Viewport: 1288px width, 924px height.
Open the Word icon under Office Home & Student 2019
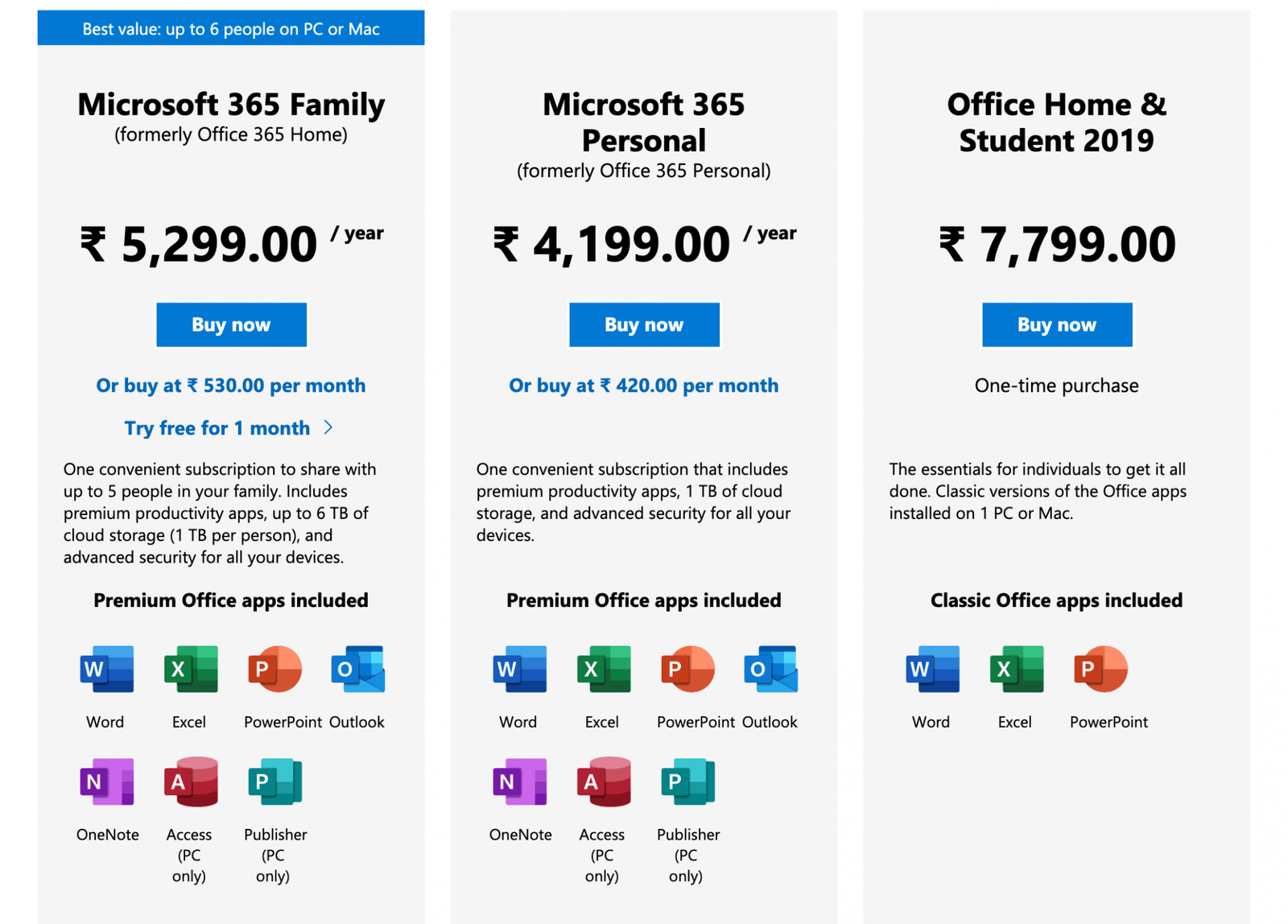tap(931, 669)
